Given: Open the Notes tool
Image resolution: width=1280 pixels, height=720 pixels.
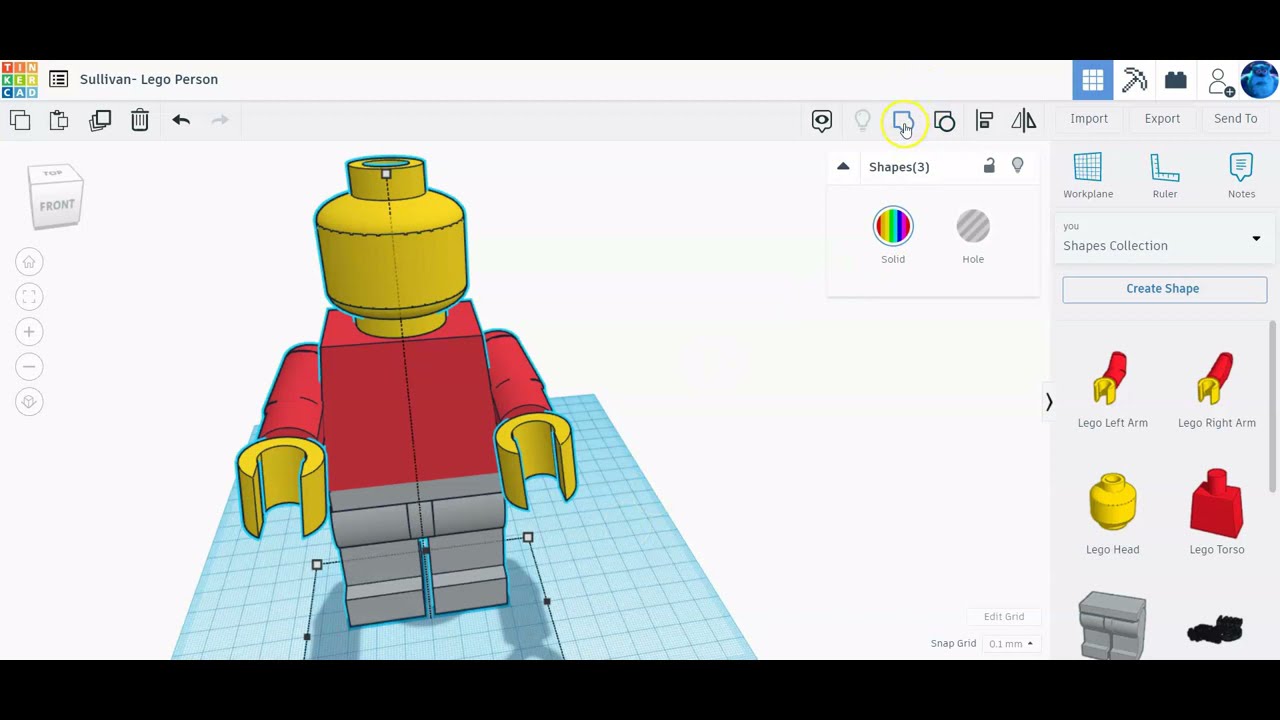Looking at the screenshot, I should [1241, 175].
